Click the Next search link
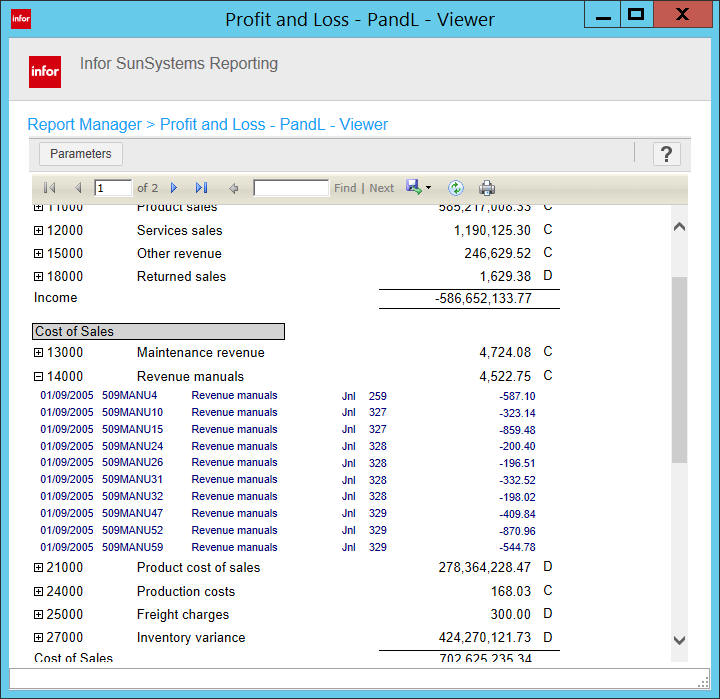The image size is (720, 699). pyautogui.click(x=382, y=188)
